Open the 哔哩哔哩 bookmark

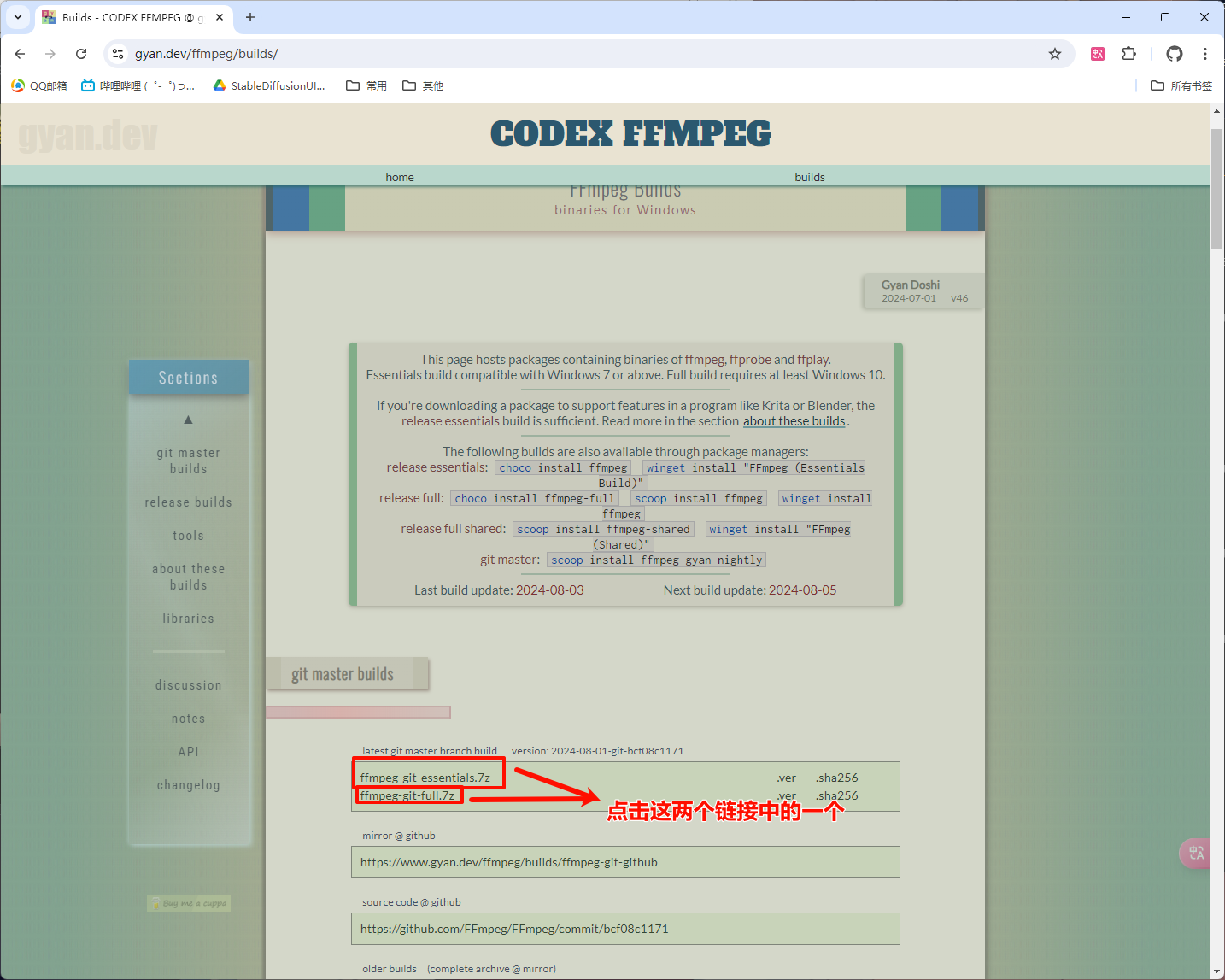[138, 85]
